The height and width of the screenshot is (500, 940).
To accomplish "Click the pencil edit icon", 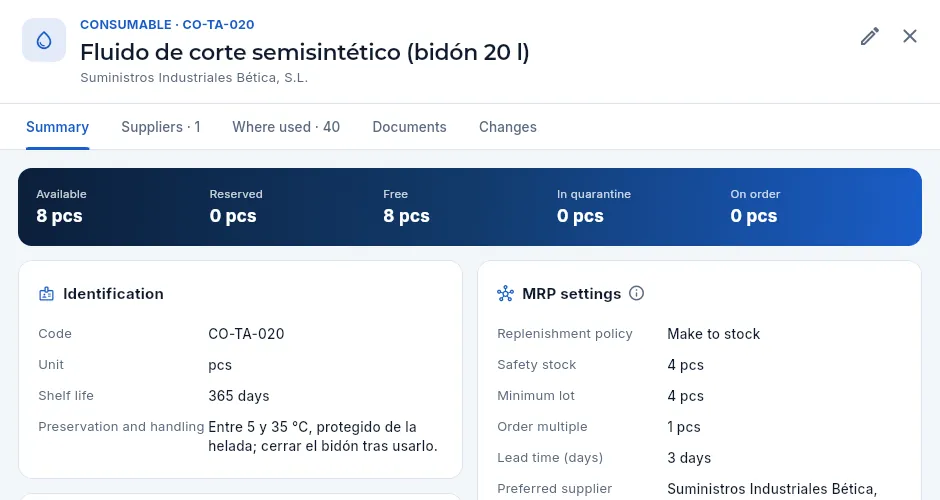I will pos(870,37).
